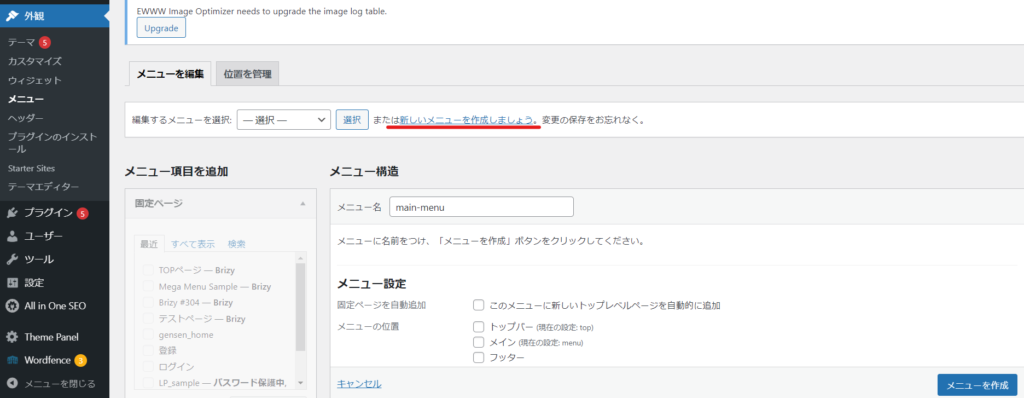Collapse the 固定ページ panel arrow
This screenshot has height=398, width=1024.
[302, 204]
